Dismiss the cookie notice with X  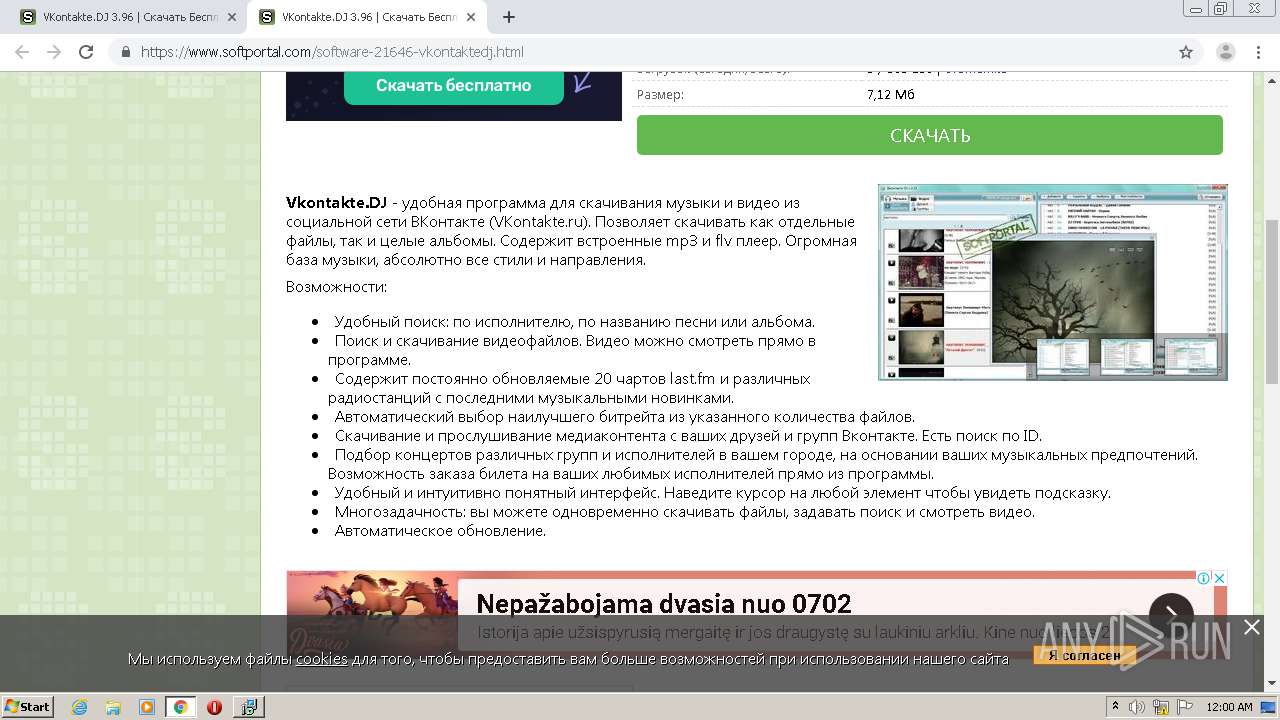[1251, 627]
